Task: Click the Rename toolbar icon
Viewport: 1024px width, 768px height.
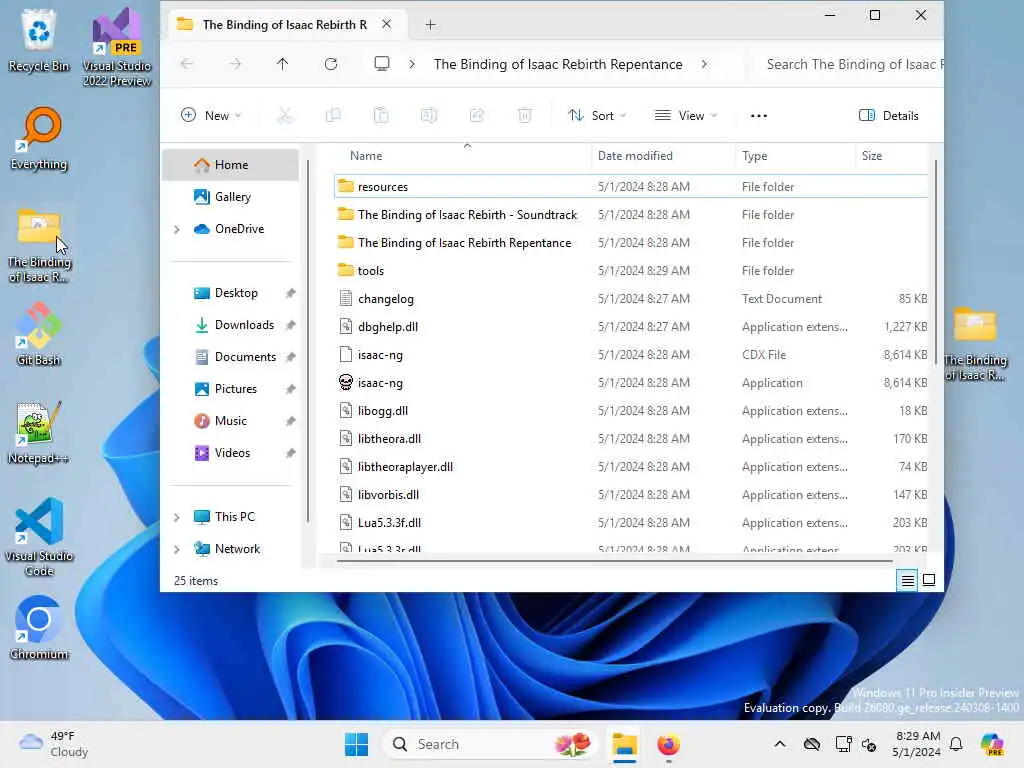Action: [429, 116]
